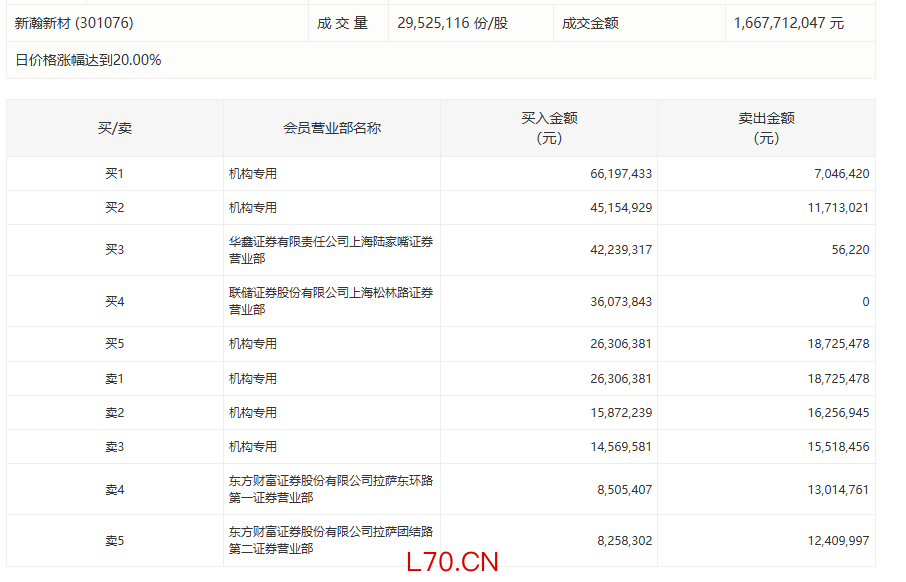Open the 东方财富证券 拉萨团结路第二 branch entry
The image size is (906, 582).
pos(331,540)
